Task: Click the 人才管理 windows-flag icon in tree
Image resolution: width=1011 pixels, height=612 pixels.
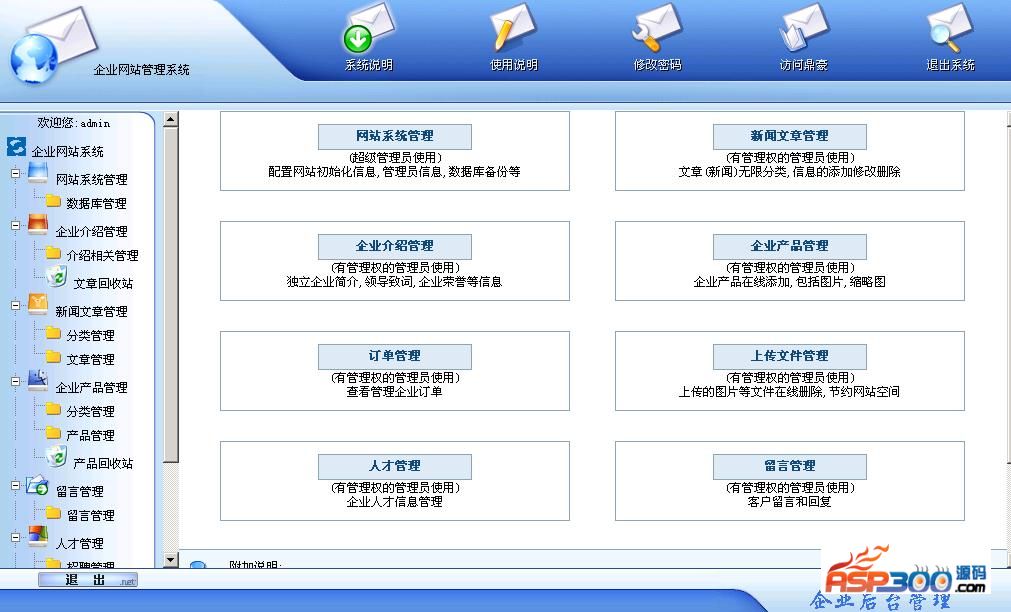Action: point(38,537)
